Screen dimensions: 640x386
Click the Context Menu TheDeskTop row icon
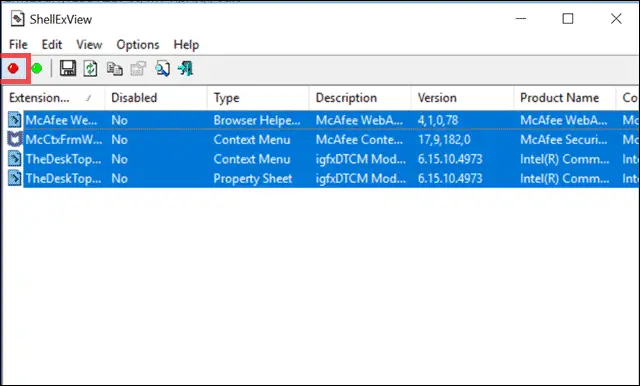[15, 159]
